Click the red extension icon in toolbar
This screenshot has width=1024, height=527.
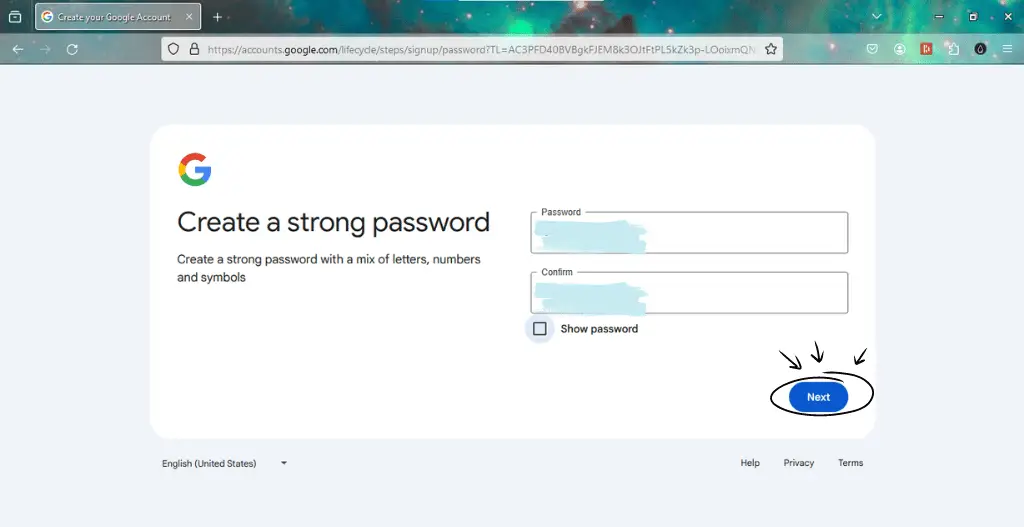(x=926, y=49)
